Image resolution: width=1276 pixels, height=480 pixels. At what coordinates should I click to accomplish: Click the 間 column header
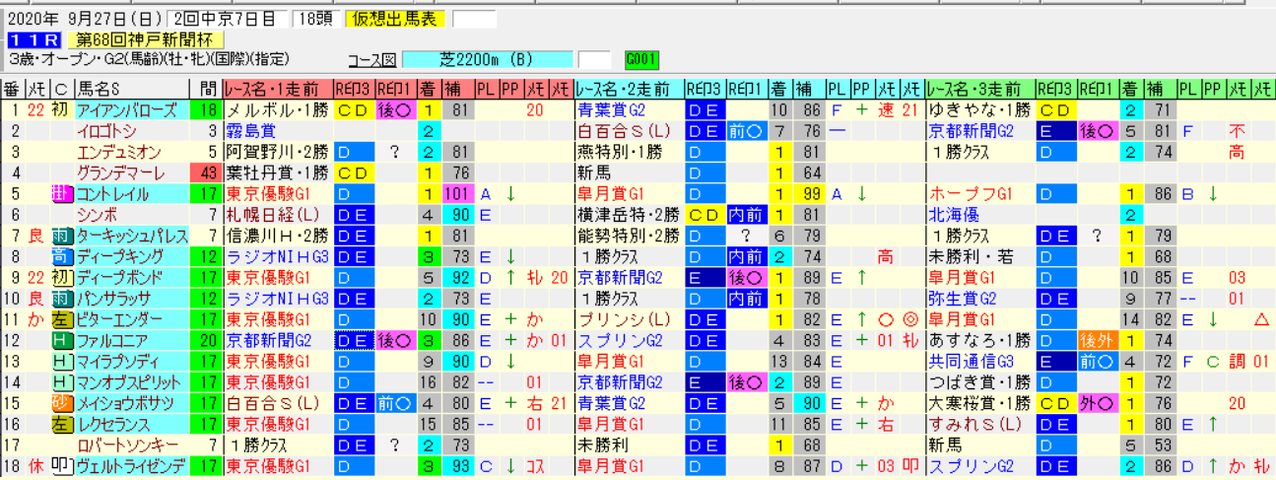pos(206,87)
